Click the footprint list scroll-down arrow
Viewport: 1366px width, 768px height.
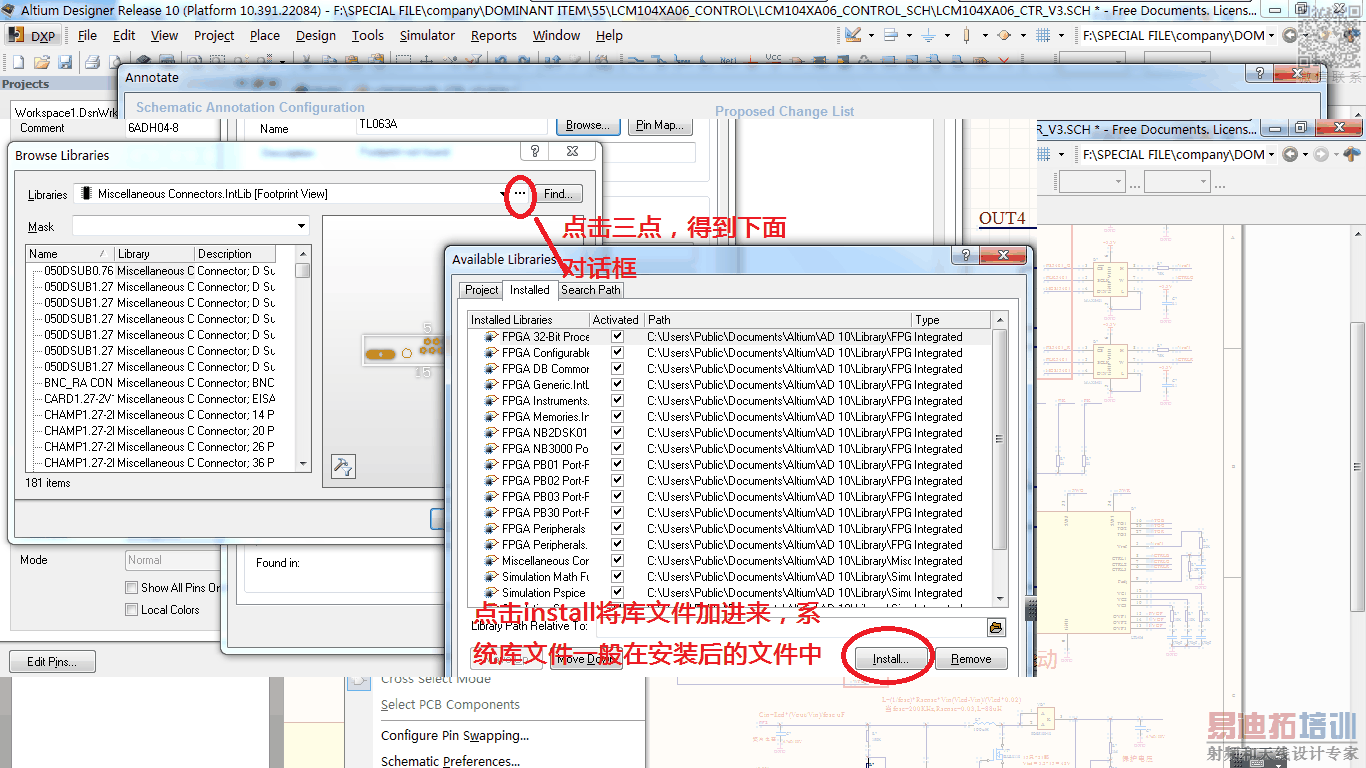(302, 464)
